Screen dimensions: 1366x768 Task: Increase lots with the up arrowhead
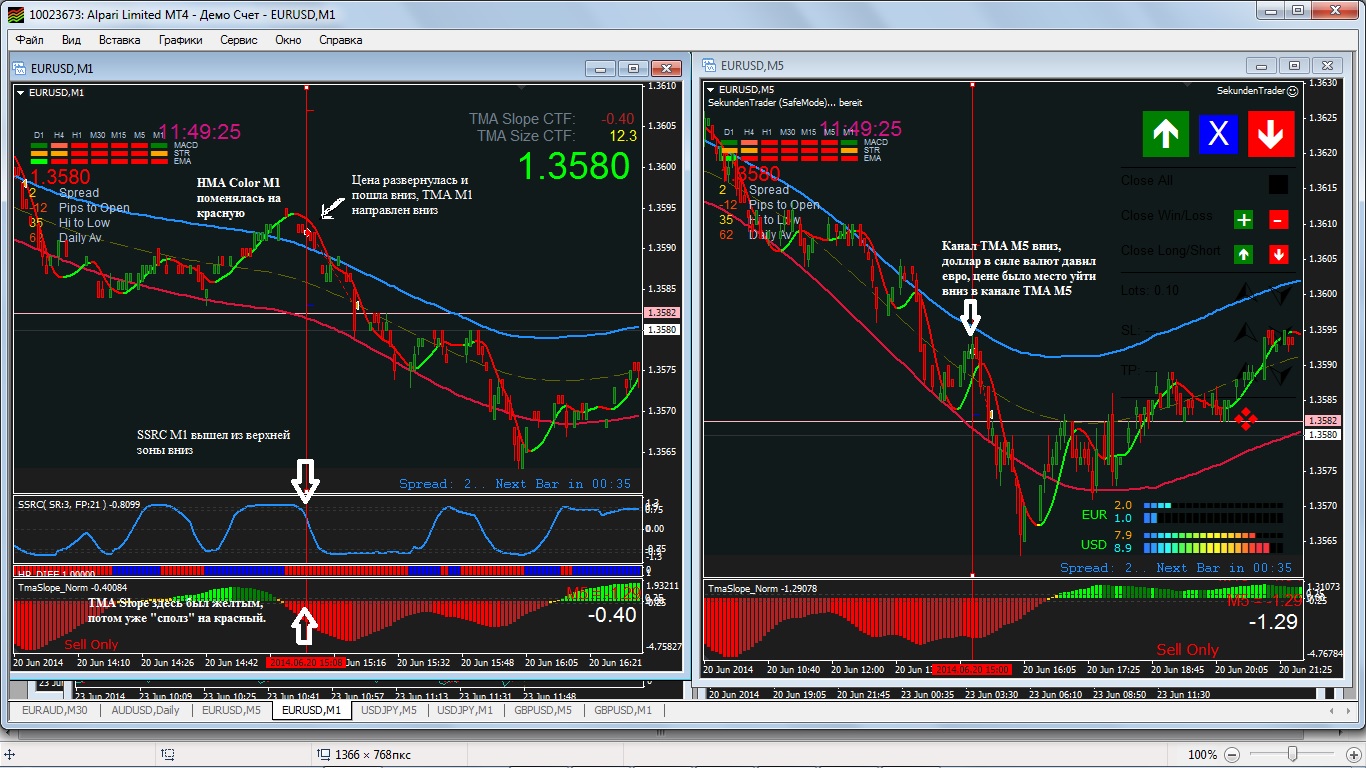pyautogui.click(x=1245, y=291)
